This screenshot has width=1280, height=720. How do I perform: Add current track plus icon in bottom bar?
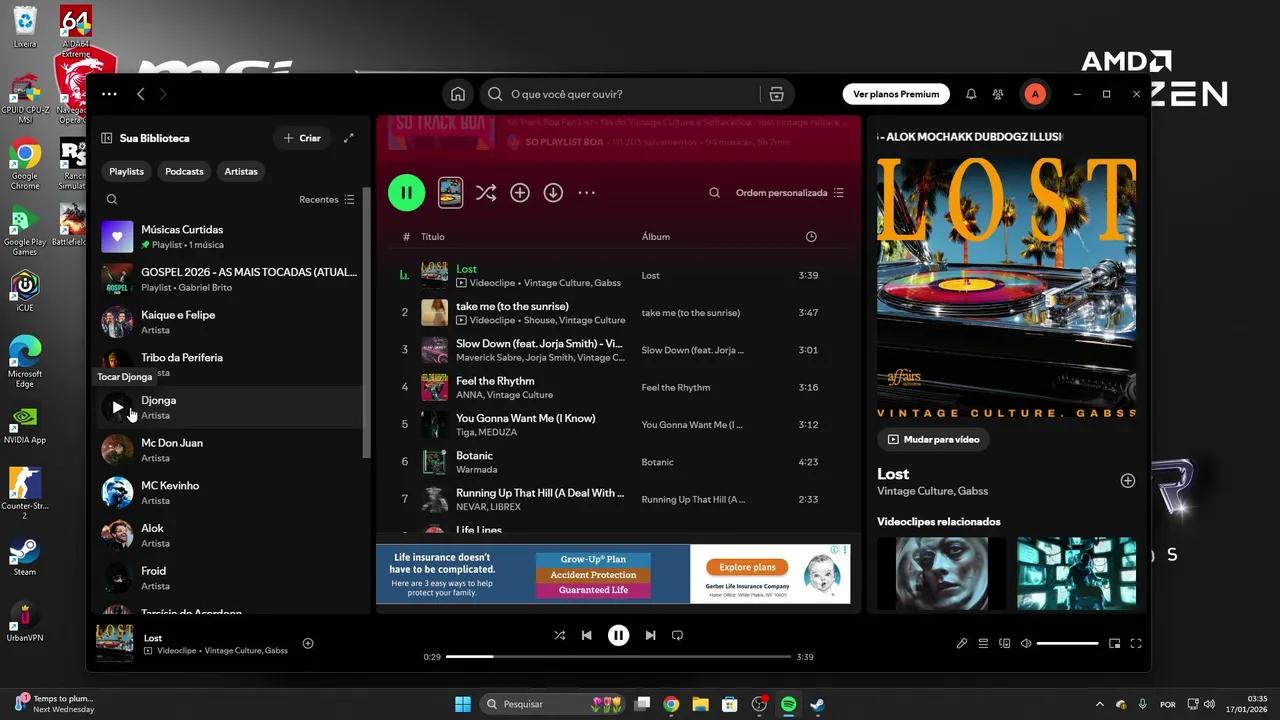click(x=308, y=643)
